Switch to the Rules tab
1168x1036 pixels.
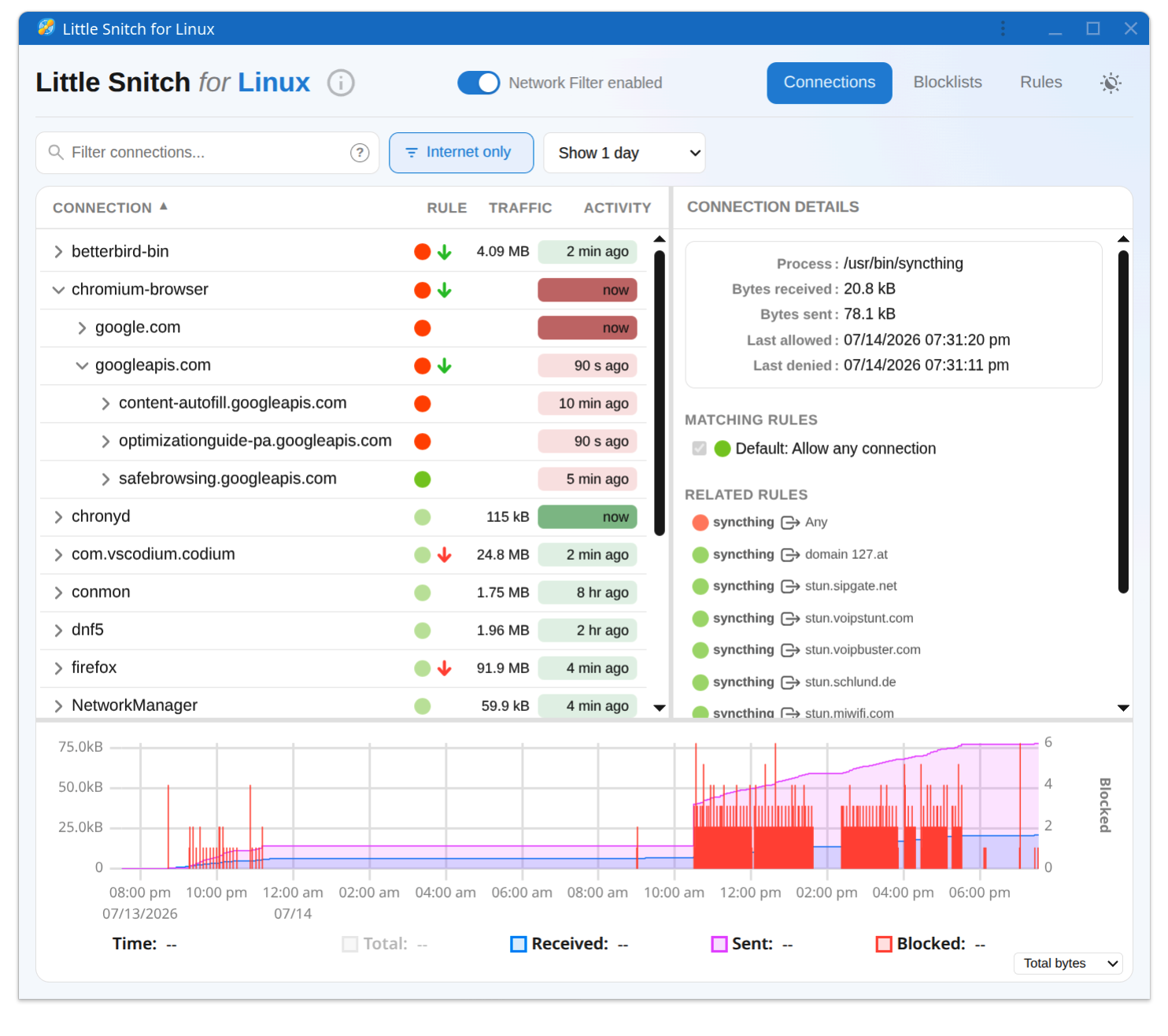tap(1040, 83)
